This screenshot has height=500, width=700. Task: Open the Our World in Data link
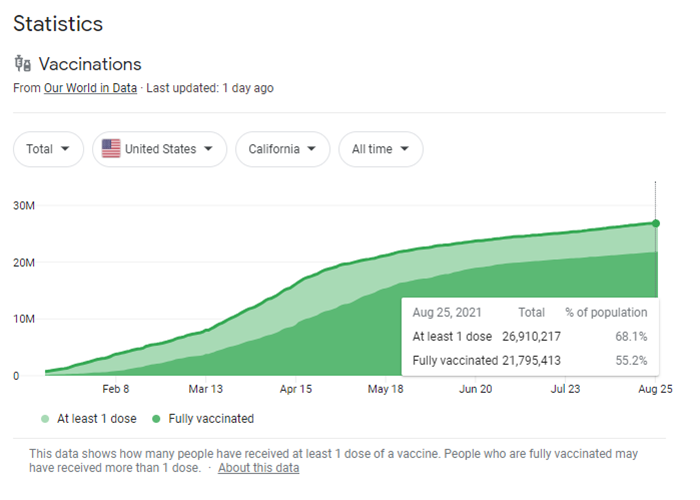91,88
